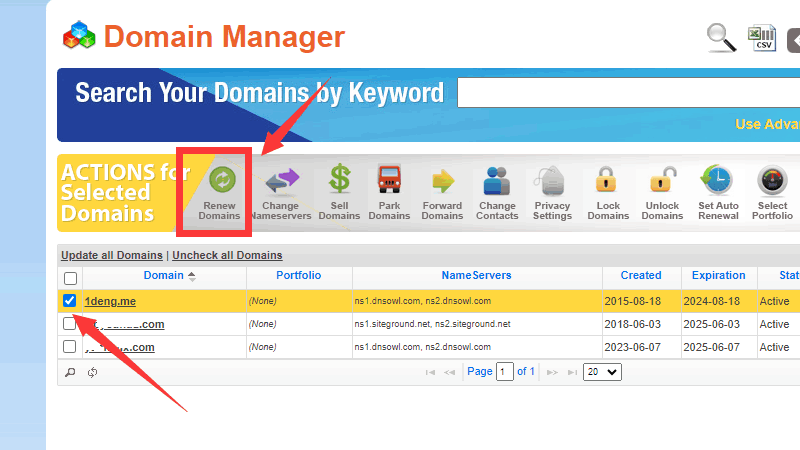The height and width of the screenshot is (450, 800).
Task: Sort by the Domain column header
Action: coord(164,276)
